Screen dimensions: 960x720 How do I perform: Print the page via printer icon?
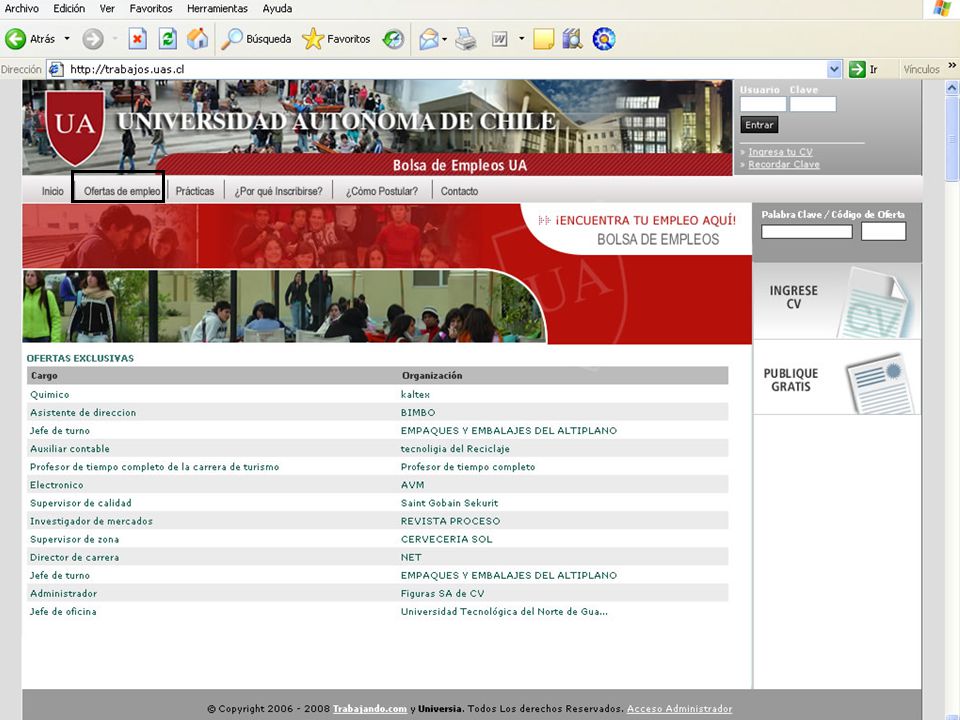pyautogui.click(x=465, y=39)
